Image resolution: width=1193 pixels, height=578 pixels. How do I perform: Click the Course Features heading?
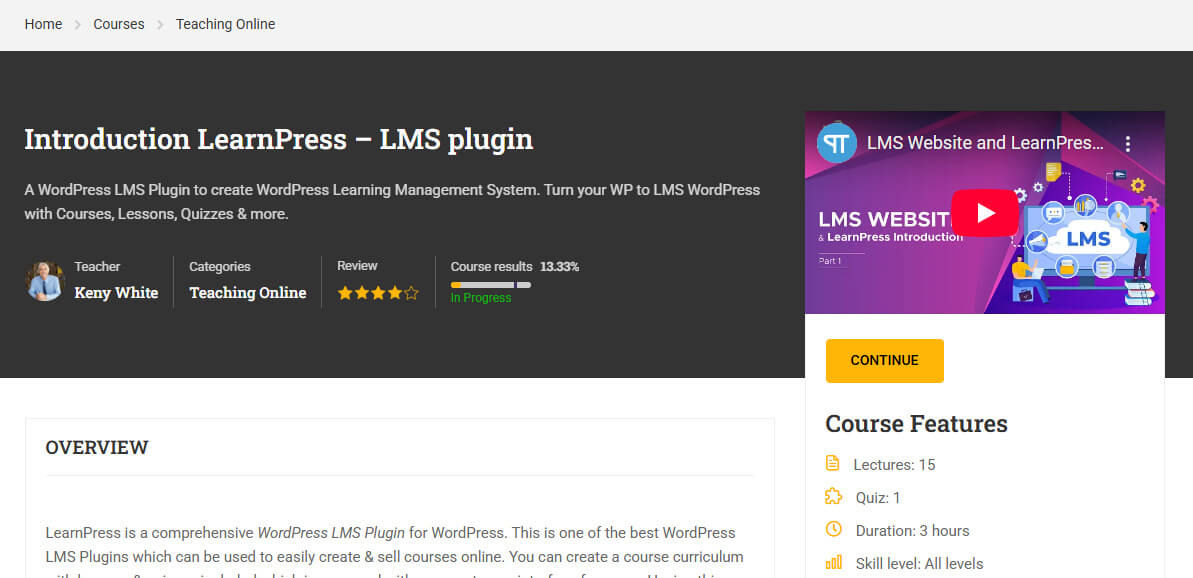click(x=917, y=424)
